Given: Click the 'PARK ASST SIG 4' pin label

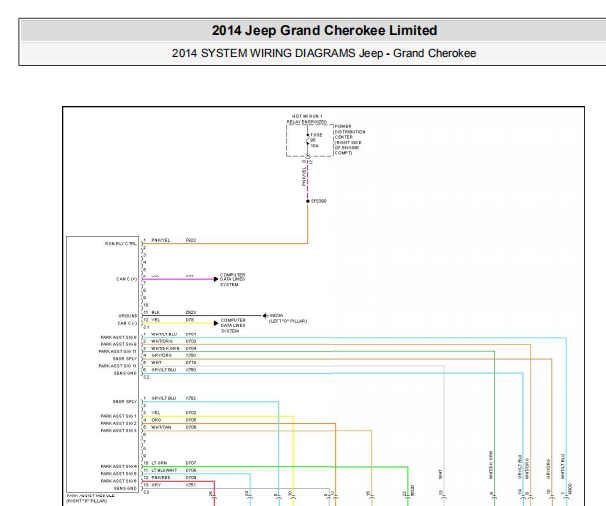Looking at the screenshot, I should tap(119, 467).
